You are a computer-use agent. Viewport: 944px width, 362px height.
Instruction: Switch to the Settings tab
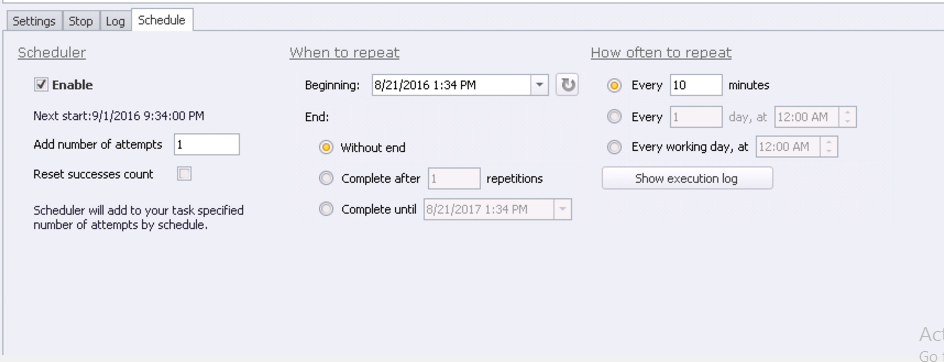pyautogui.click(x=34, y=21)
